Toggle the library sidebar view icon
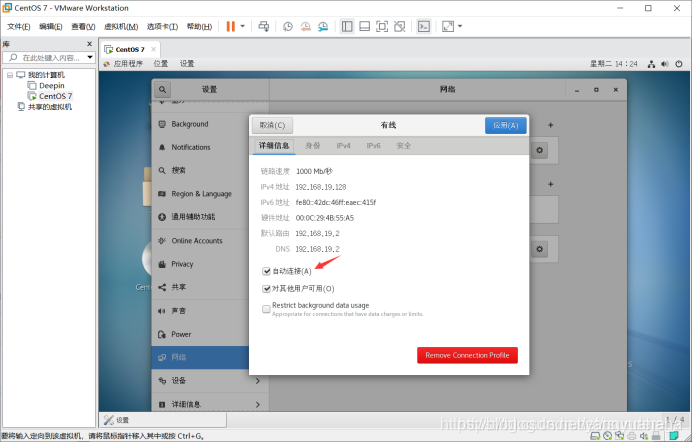Screen dimensions: 692x443 click(347, 26)
